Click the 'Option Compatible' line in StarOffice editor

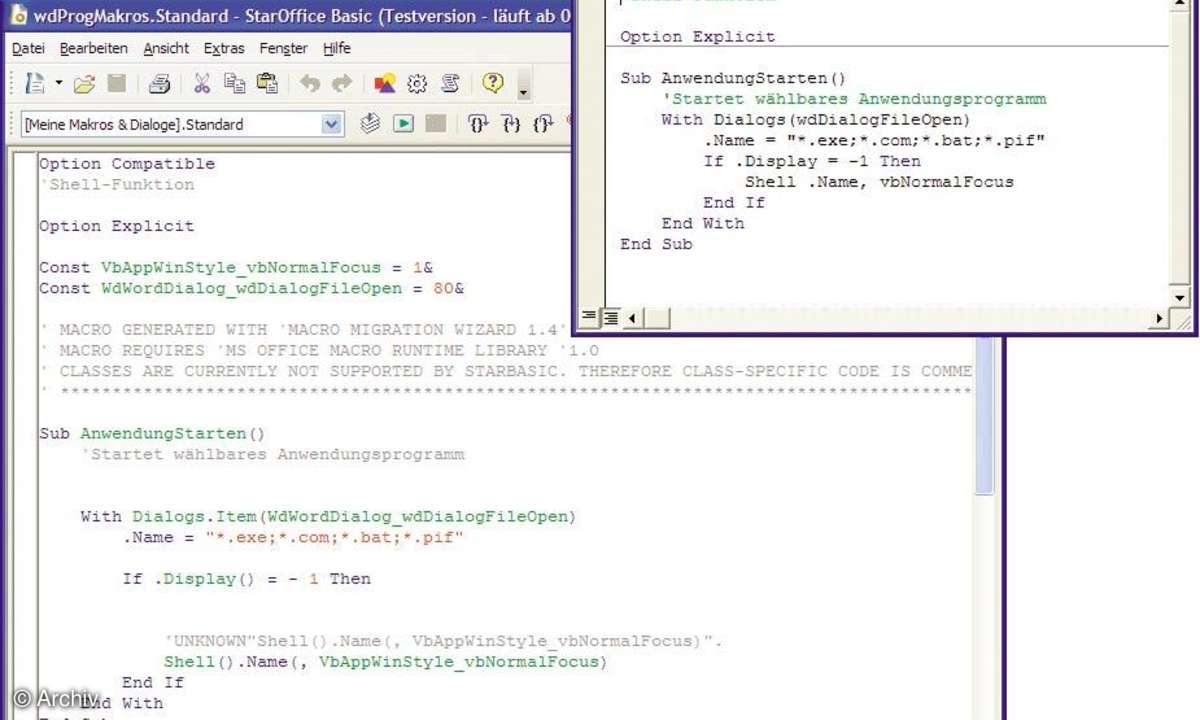pos(127,164)
